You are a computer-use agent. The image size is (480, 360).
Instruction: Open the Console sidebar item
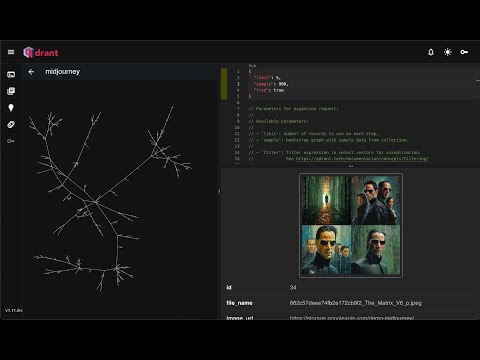tap(11, 74)
